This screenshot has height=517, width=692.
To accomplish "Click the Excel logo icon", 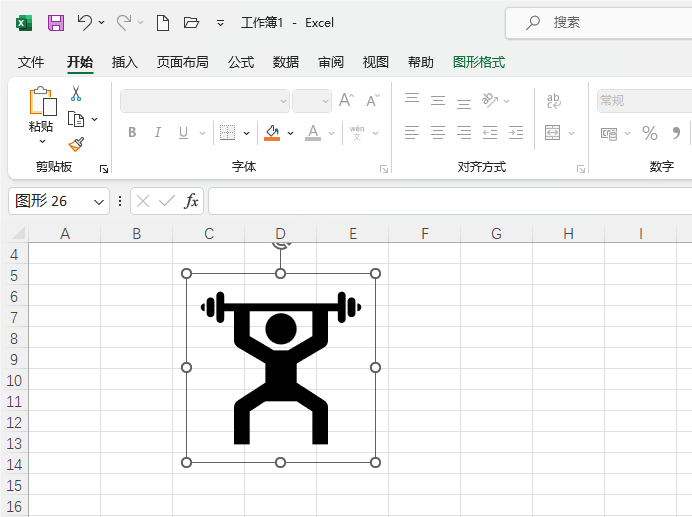I will coord(24,23).
